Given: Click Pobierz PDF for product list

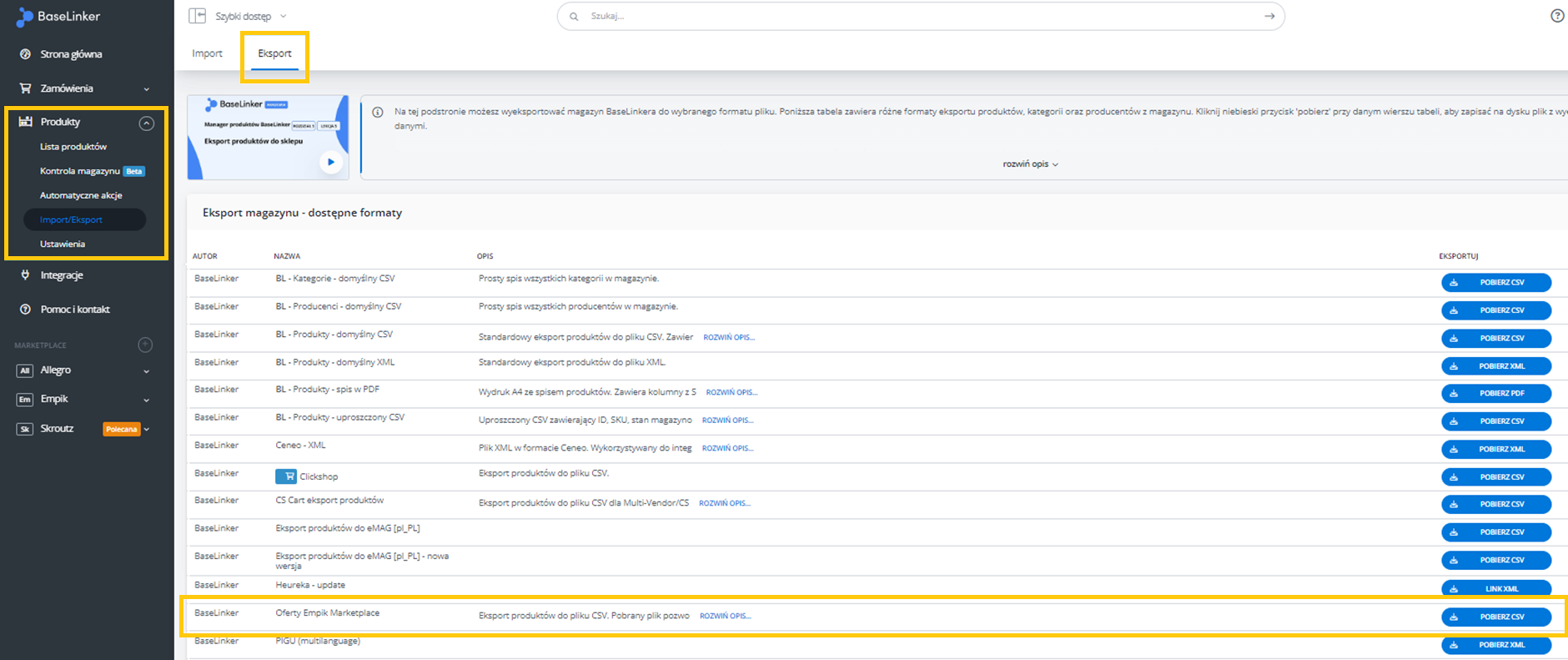Looking at the screenshot, I should (1495, 393).
